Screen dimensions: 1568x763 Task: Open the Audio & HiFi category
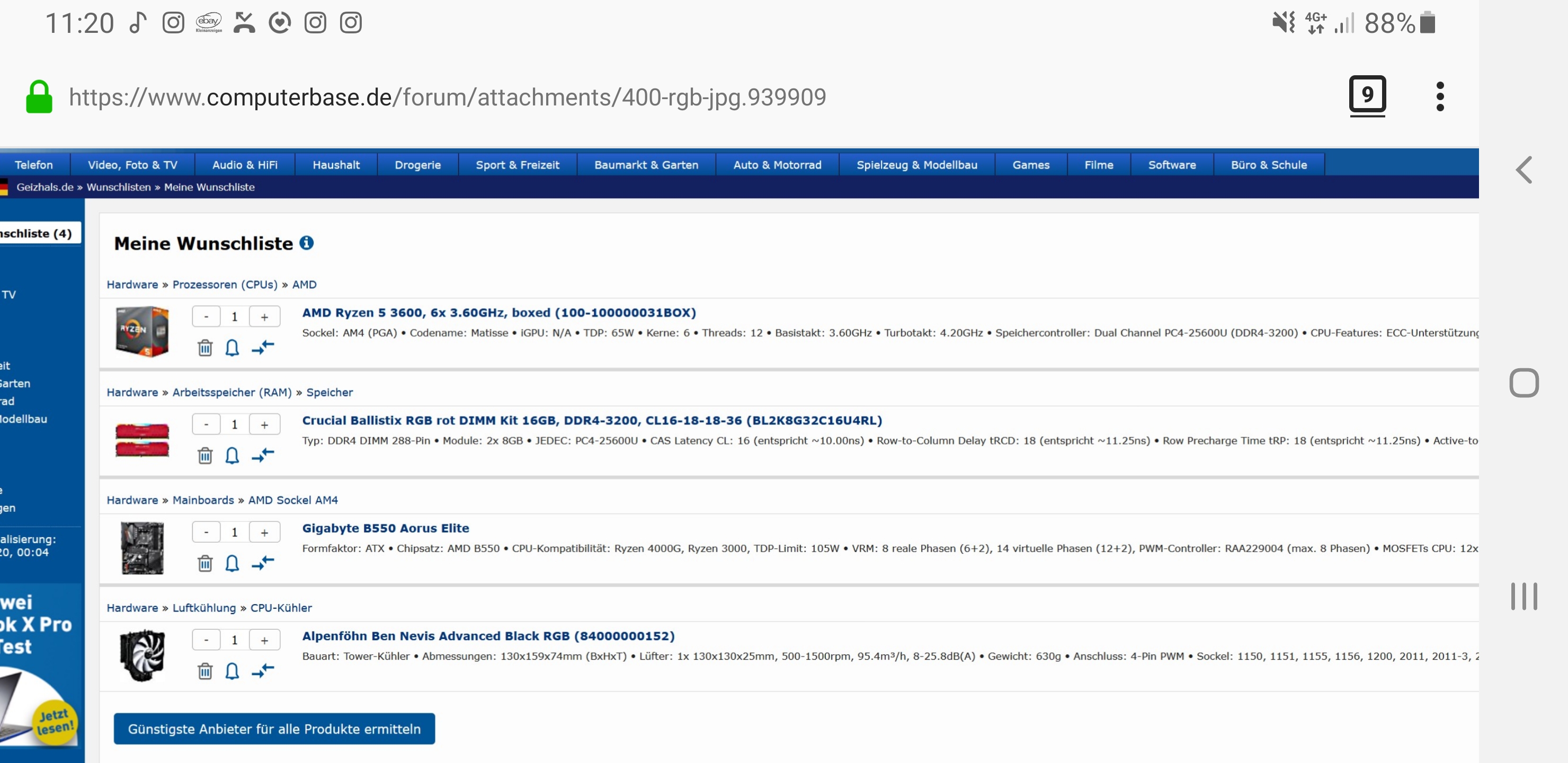[x=244, y=164]
